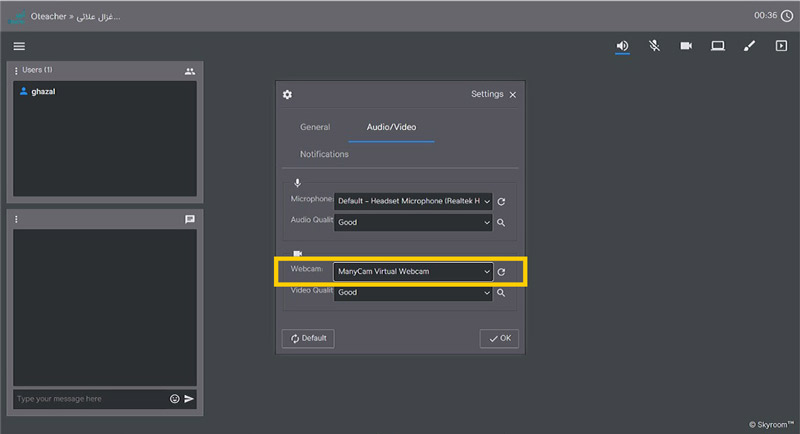
Task: Toggle the speaker sound icon
Action: pos(622,46)
